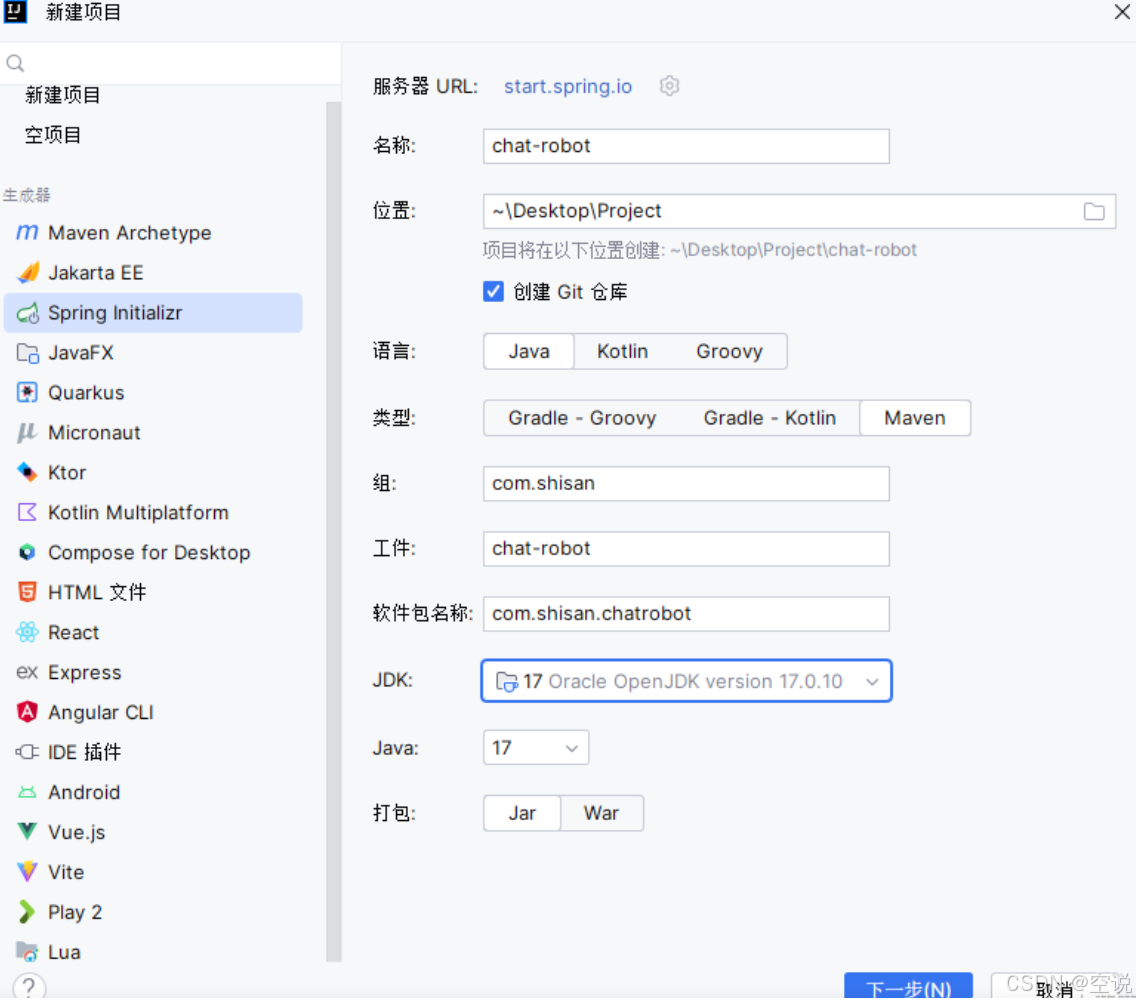Image resolution: width=1136 pixels, height=1003 pixels.
Task: Click the Jakarta EE icon
Action: (x=28, y=272)
